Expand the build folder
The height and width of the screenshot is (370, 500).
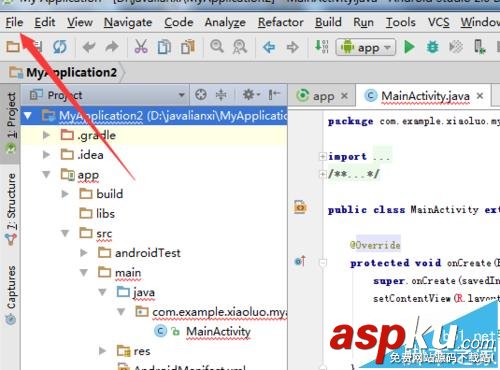click(x=65, y=194)
